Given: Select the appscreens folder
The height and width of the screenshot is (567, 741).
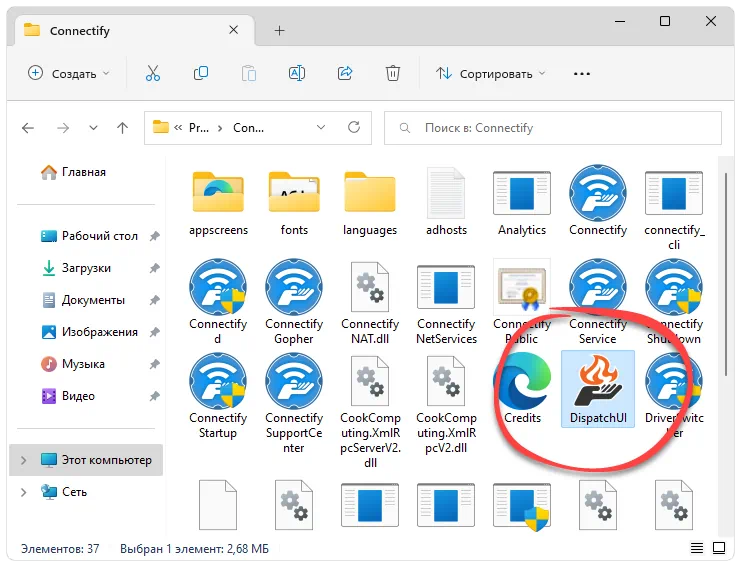Looking at the screenshot, I should tap(218, 203).
